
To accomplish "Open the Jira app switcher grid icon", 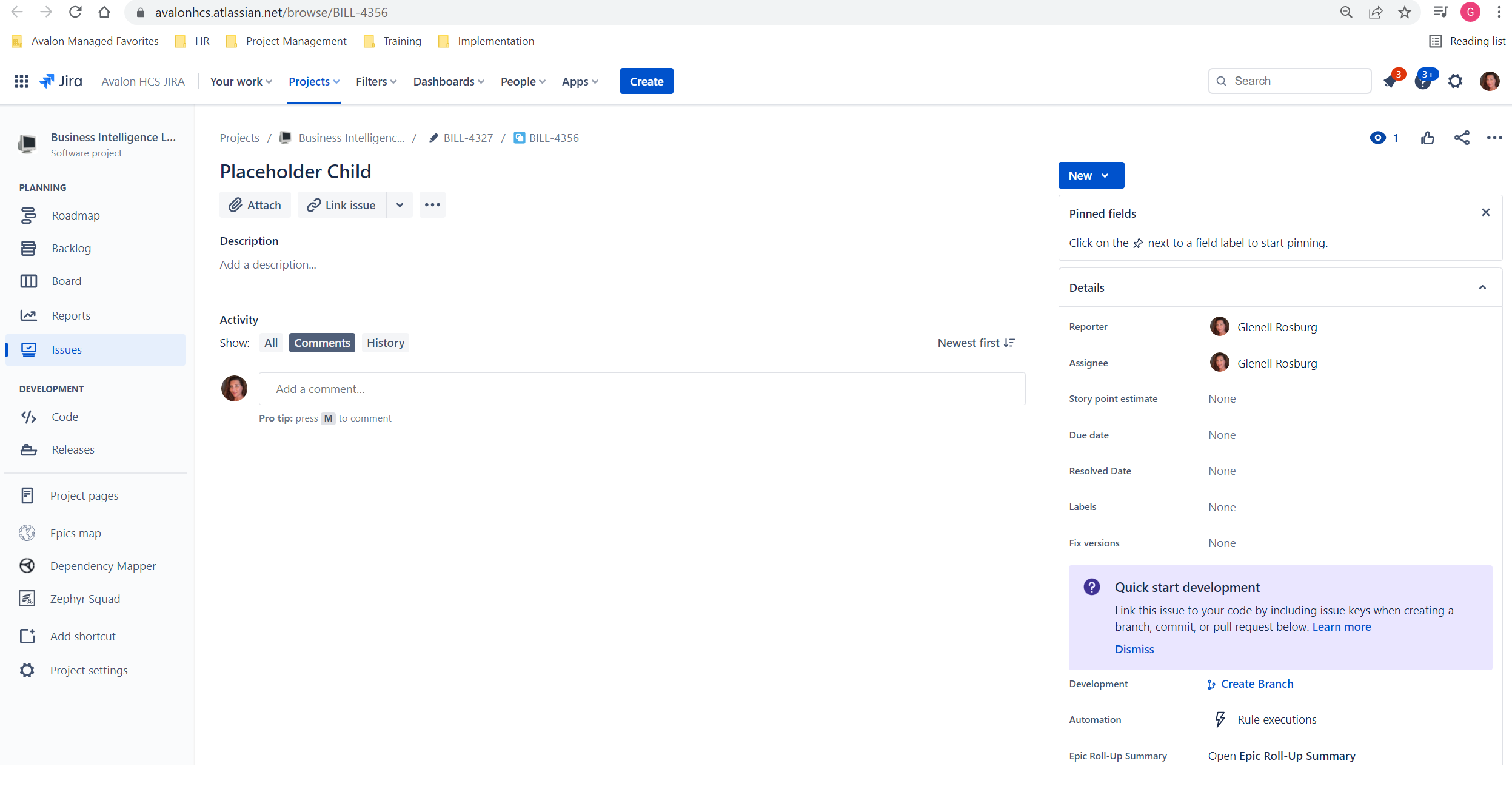I will point(21,81).
